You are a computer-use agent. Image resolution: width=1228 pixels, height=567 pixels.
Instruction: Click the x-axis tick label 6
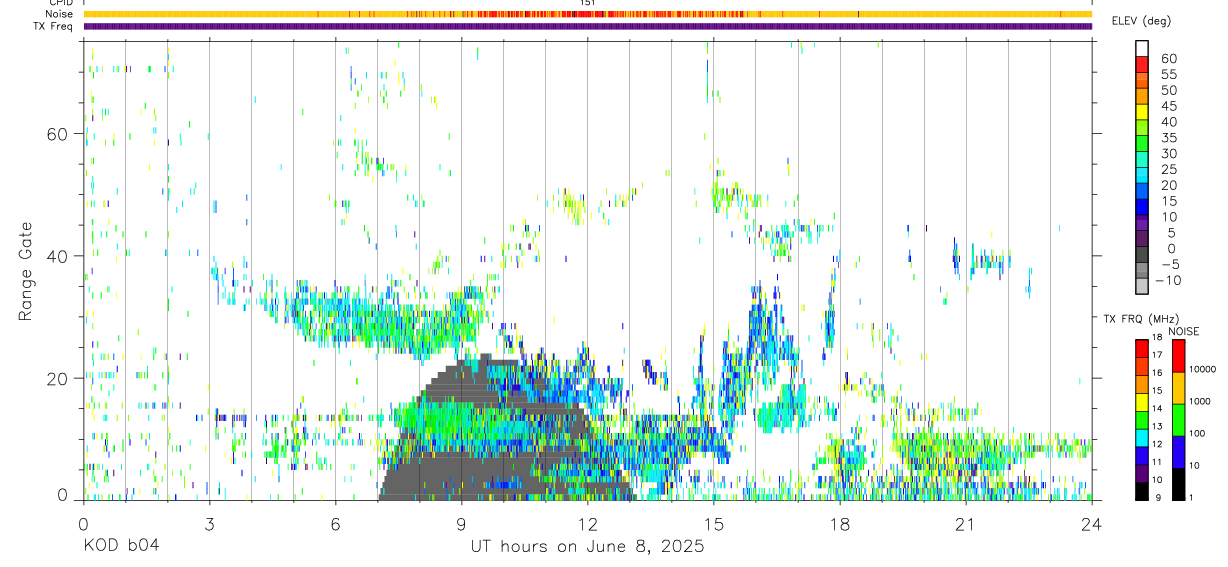pos(335,523)
